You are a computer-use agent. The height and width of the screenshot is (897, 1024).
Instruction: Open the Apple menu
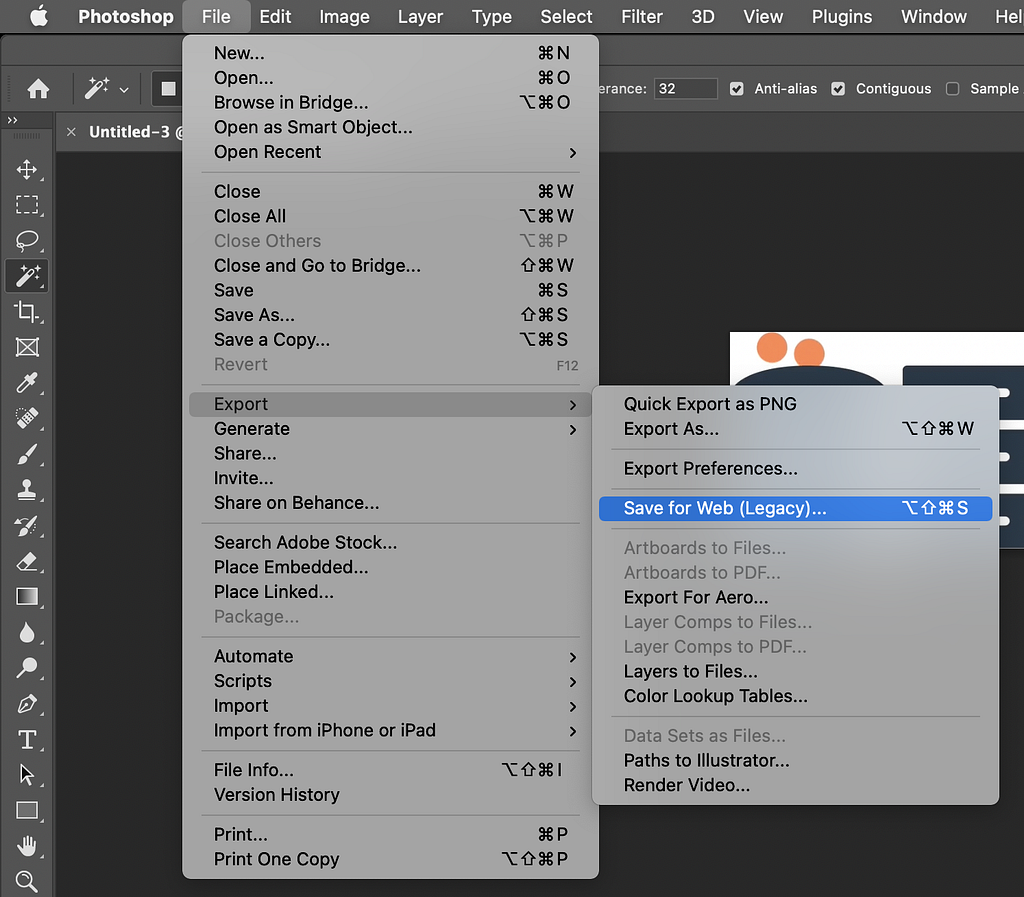39,16
